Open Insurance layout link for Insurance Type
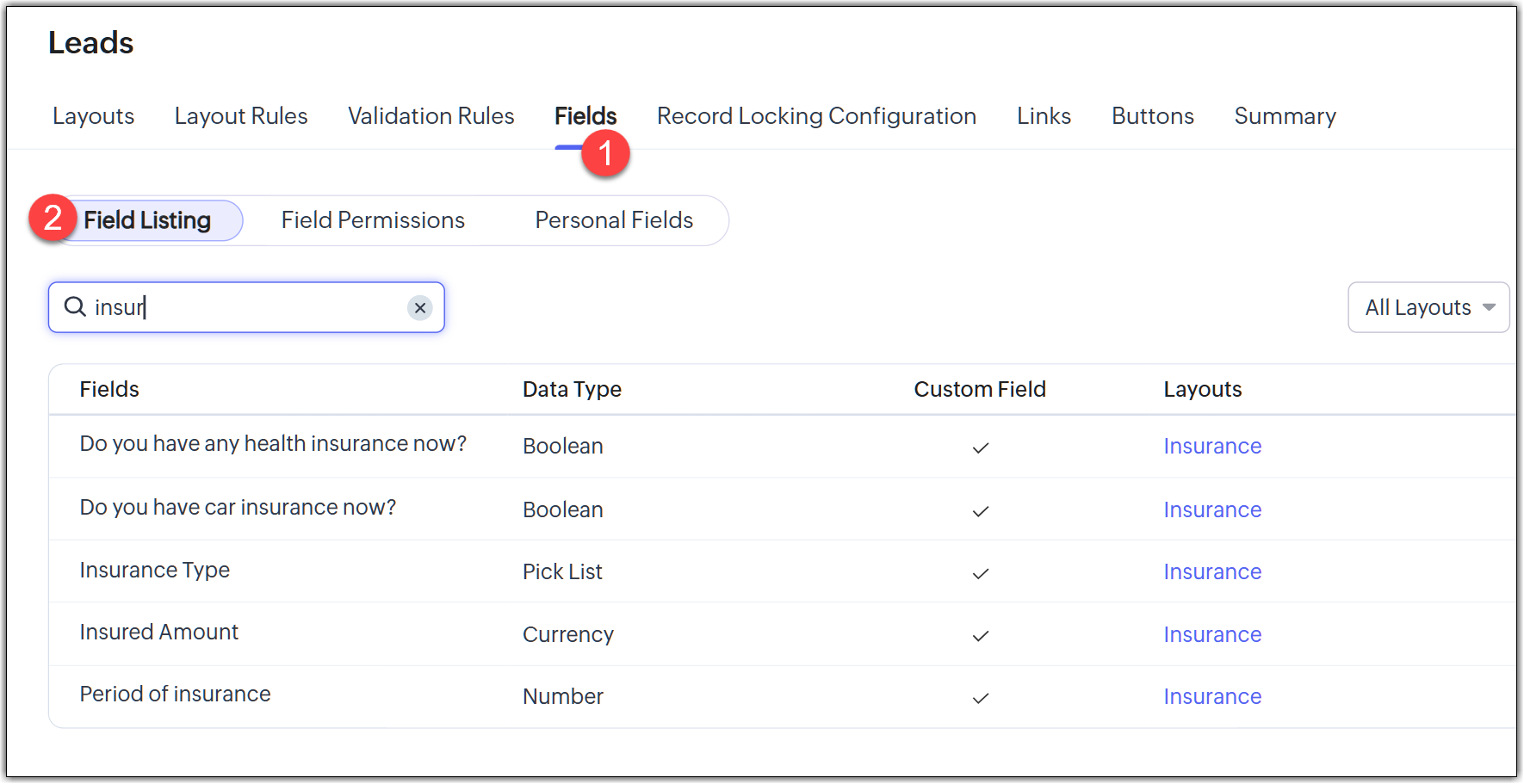1524x784 pixels. [1212, 572]
